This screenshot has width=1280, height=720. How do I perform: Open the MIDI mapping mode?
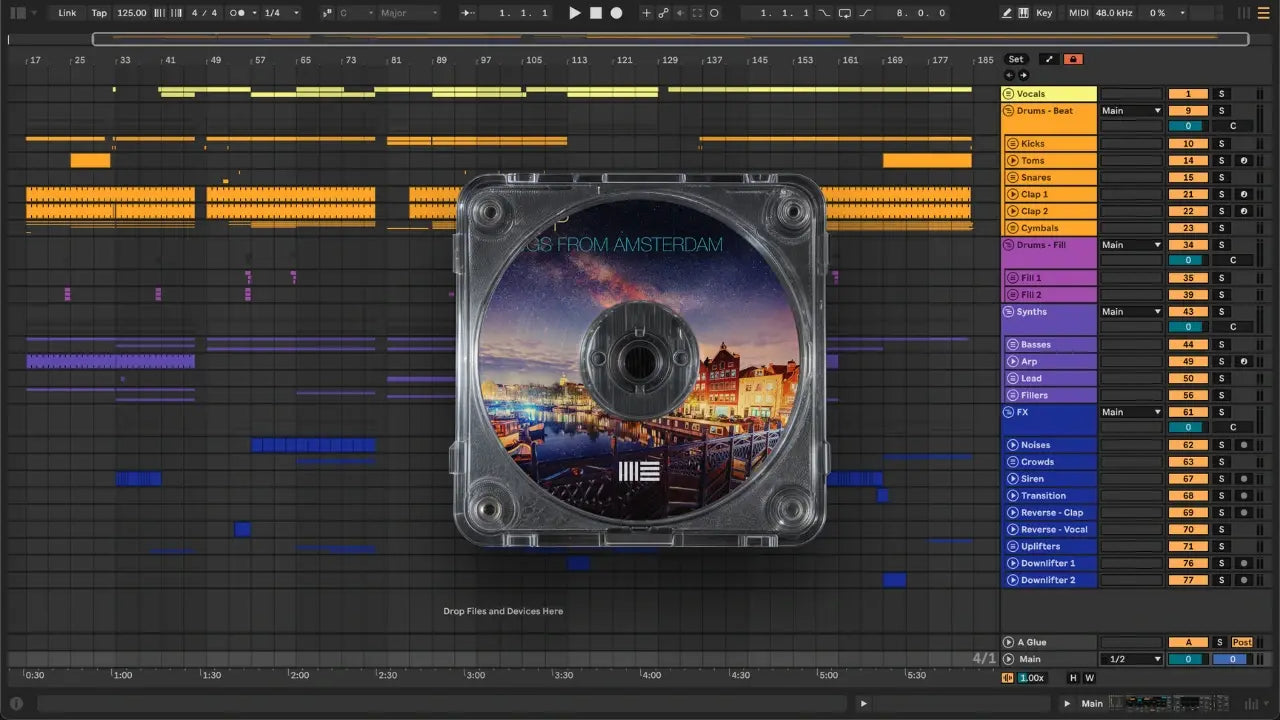pyautogui.click(x=1078, y=13)
